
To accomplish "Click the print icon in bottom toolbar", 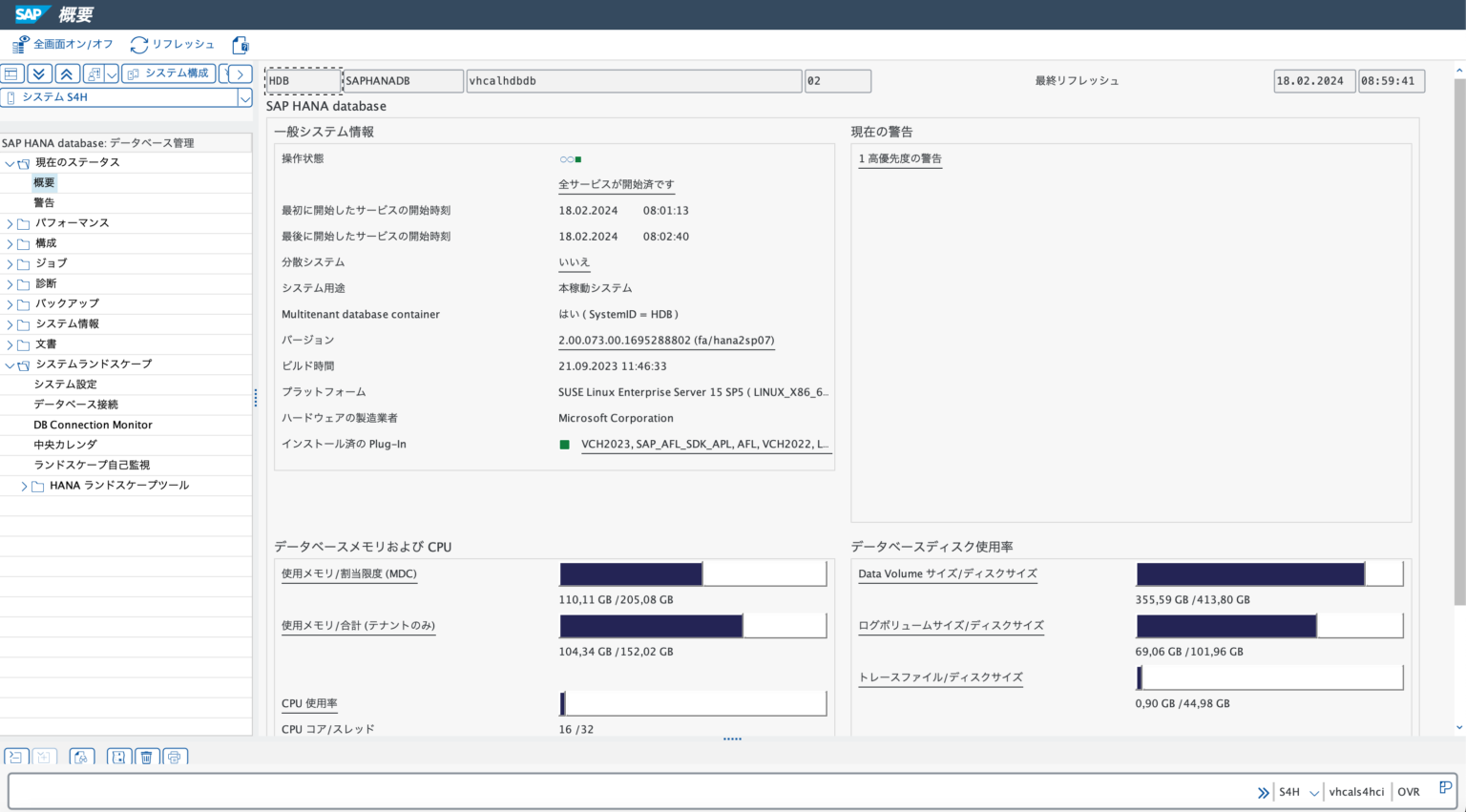I will click(x=175, y=757).
